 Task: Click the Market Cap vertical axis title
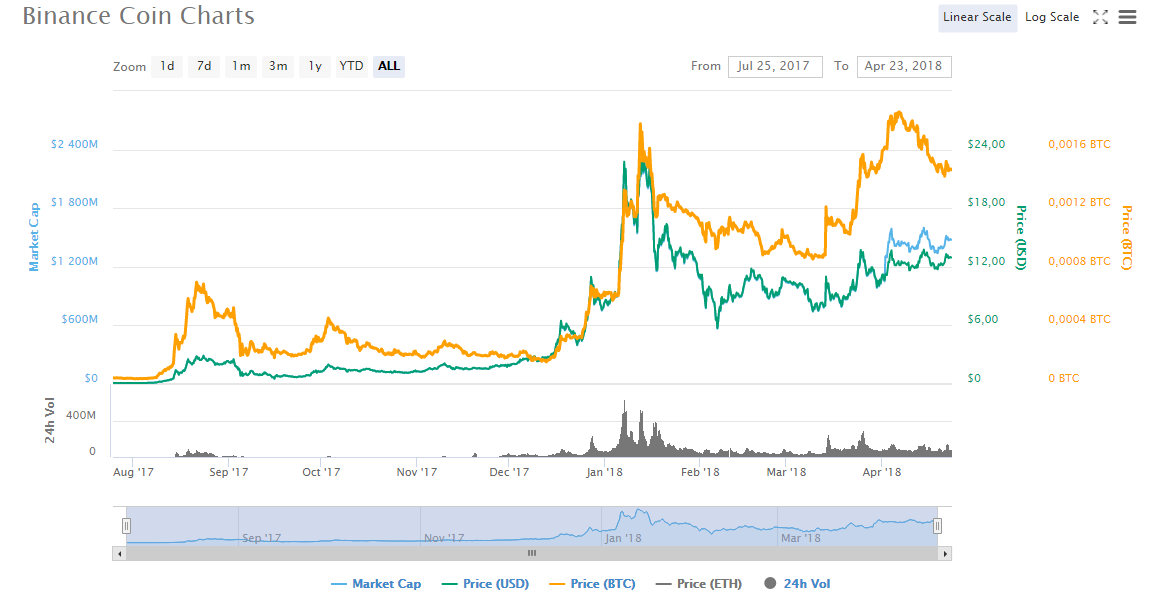(x=34, y=238)
